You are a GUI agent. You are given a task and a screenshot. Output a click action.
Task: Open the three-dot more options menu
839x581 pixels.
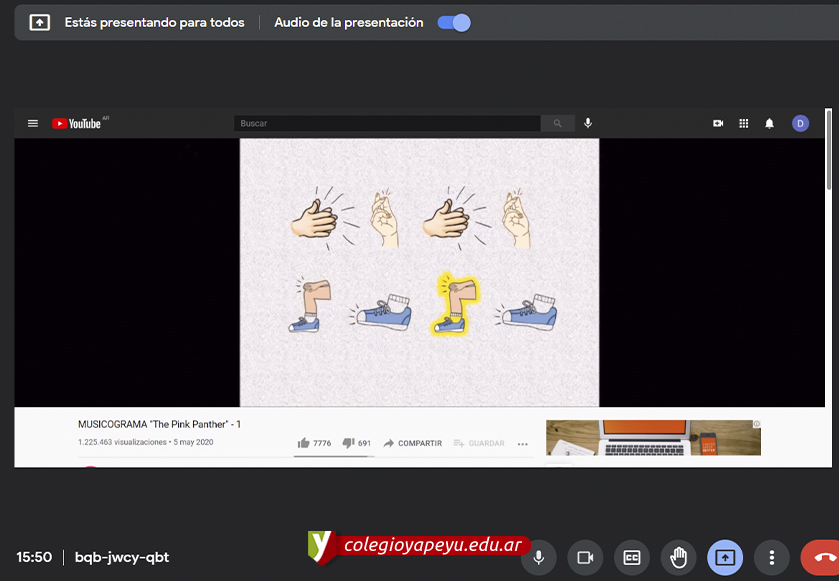(771, 557)
